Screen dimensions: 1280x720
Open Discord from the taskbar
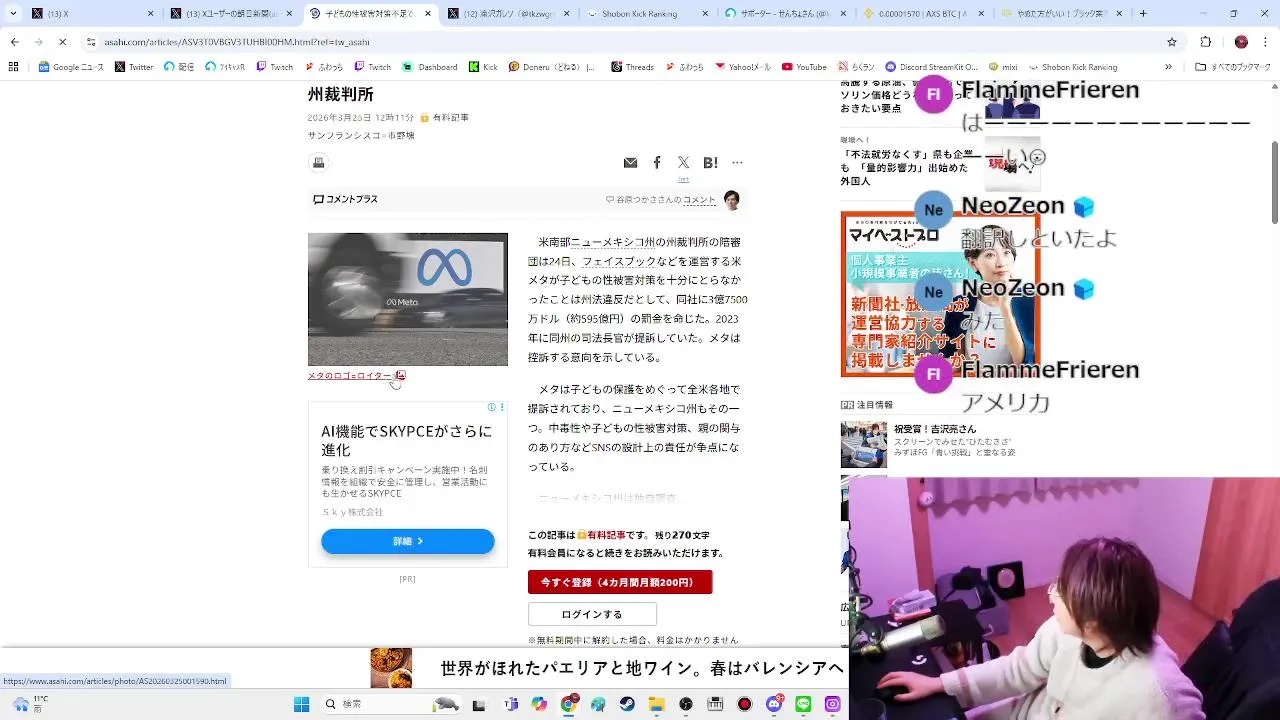point(774,704)
